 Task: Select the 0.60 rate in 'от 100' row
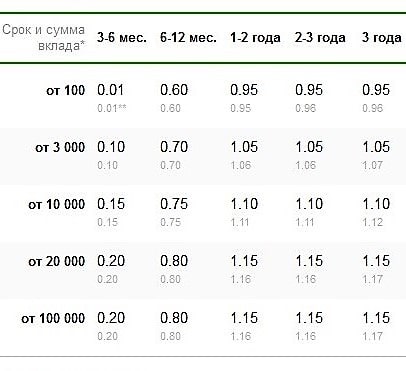tap(174, 90)
